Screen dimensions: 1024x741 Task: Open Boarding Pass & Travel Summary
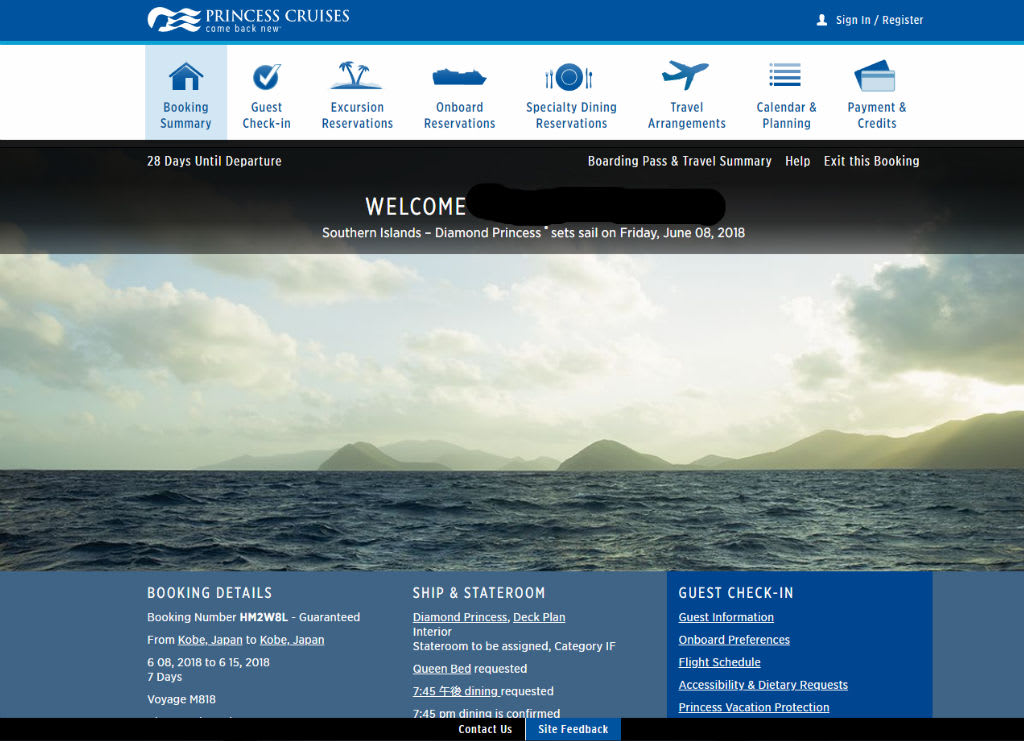pyautogui.click(x=679, y=161)
